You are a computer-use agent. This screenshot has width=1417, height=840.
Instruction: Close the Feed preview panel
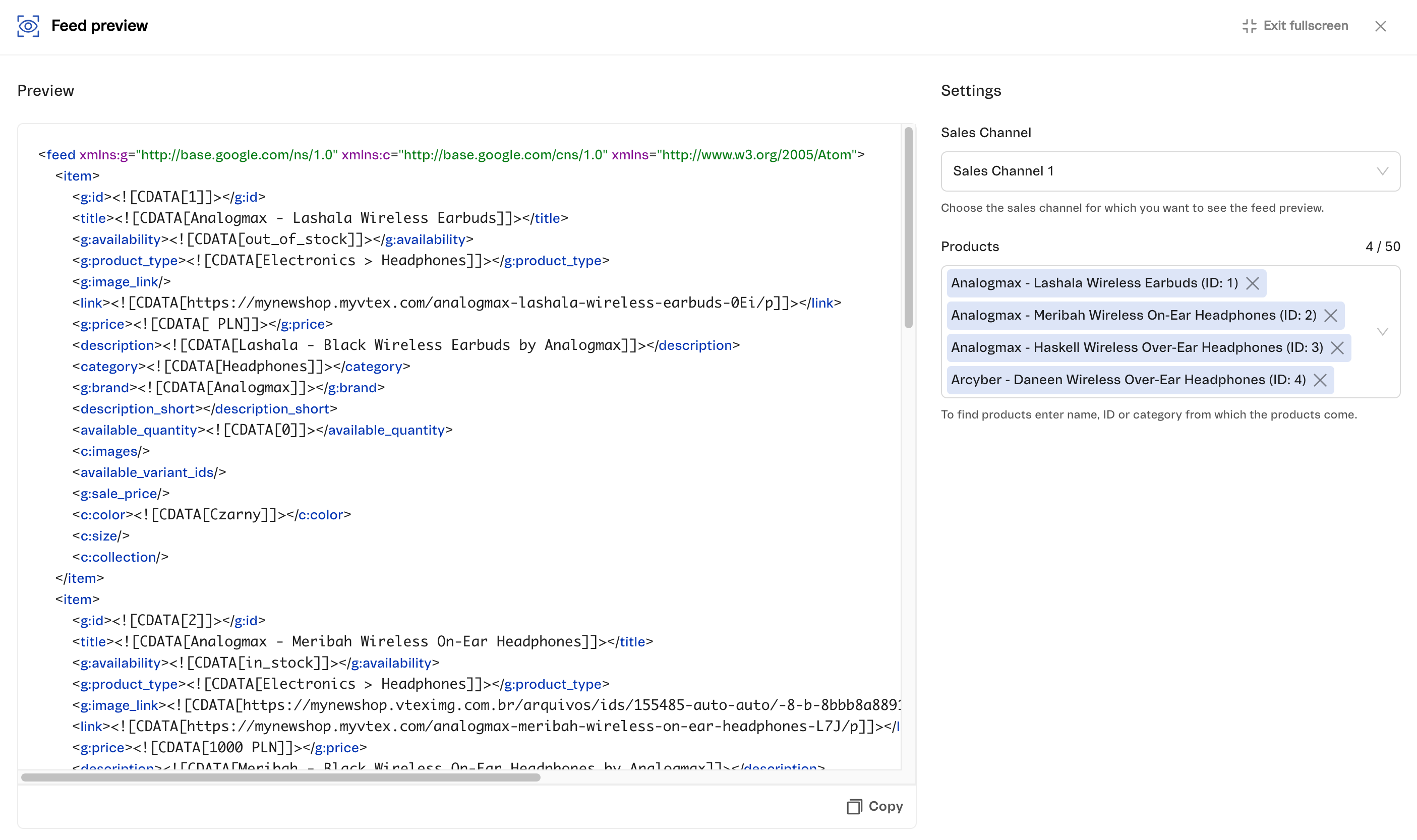click(x=1381, y=26)
